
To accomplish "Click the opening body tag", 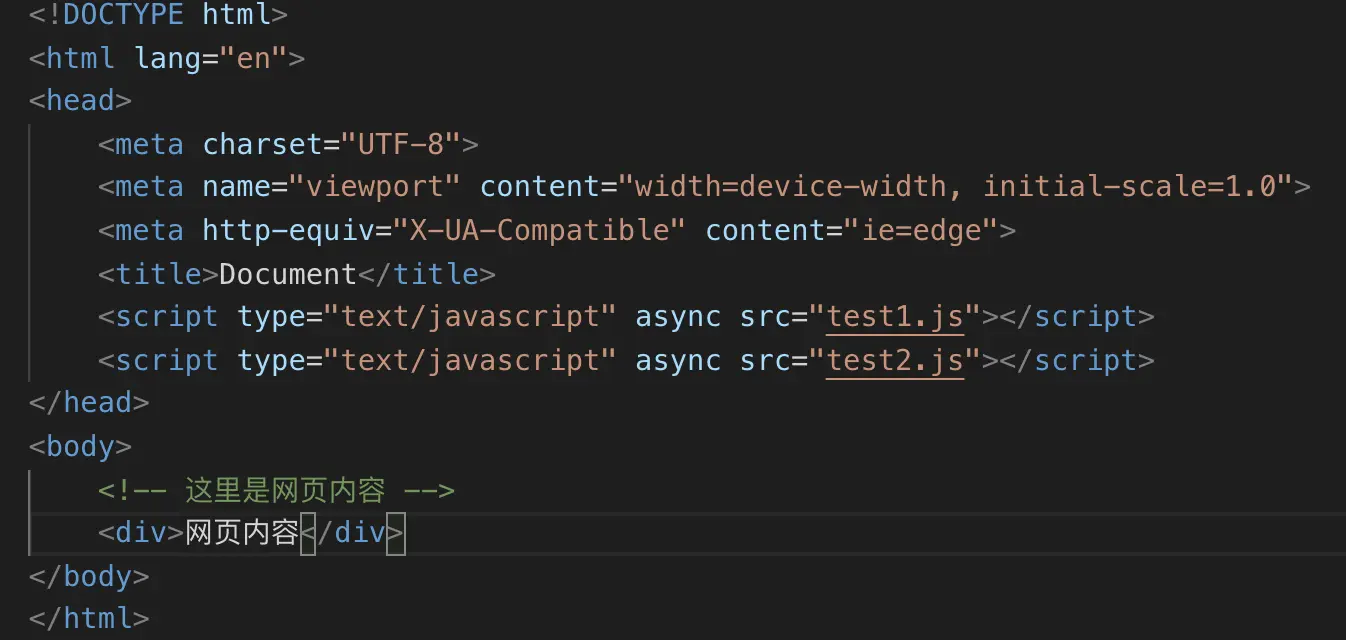I will tap(80, 446).
